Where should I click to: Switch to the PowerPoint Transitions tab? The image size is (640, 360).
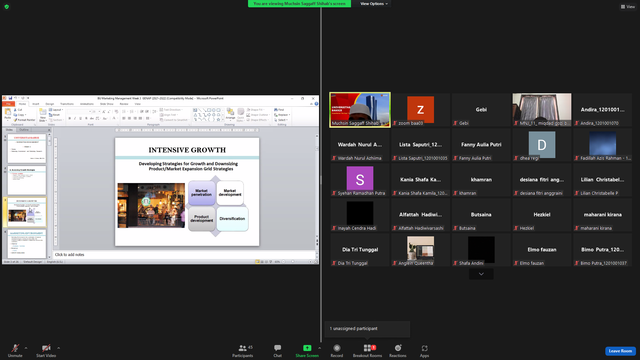[x=67, y=104]
